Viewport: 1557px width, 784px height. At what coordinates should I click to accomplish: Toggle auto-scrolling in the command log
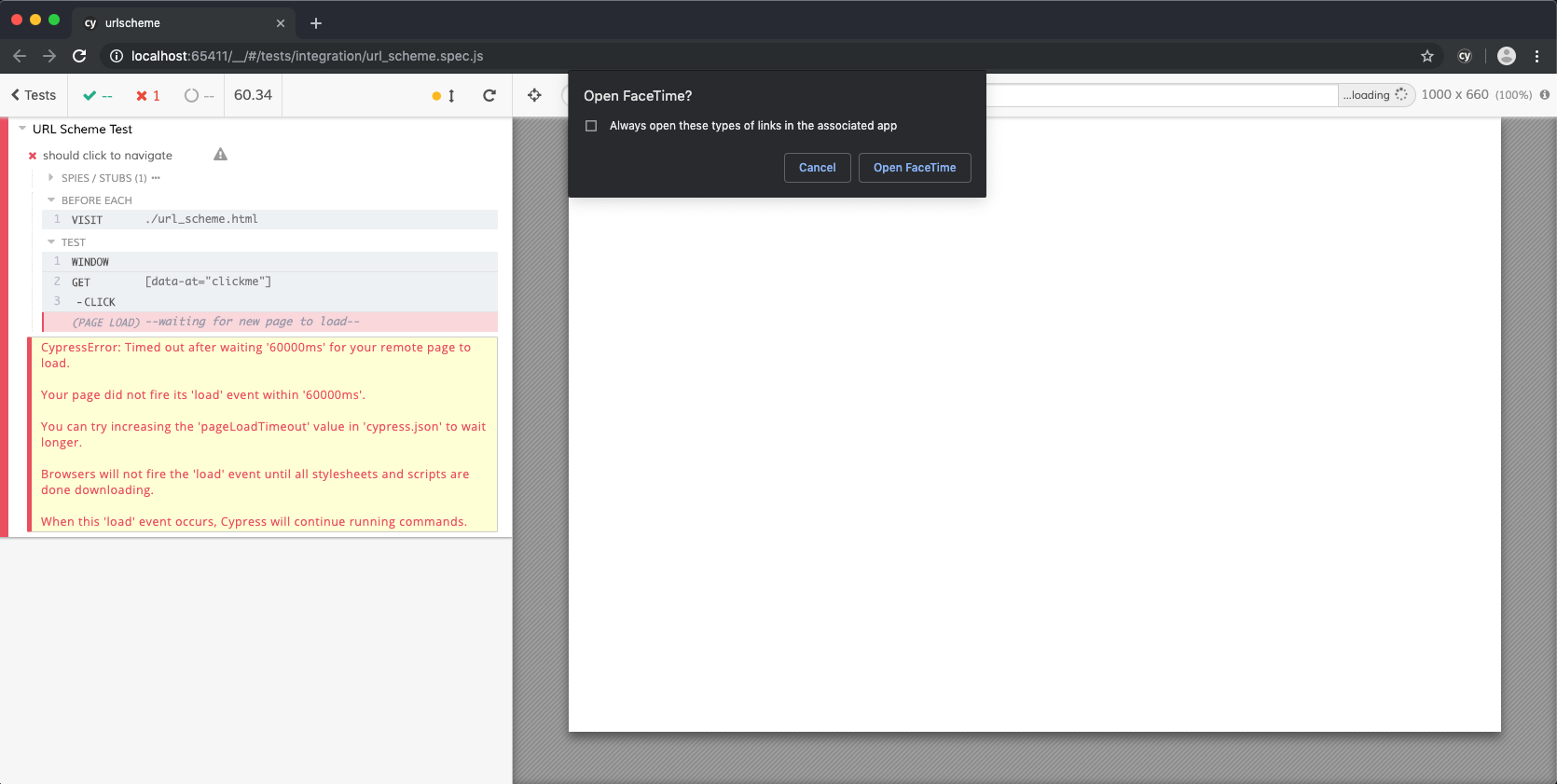[x=444, y=95]
